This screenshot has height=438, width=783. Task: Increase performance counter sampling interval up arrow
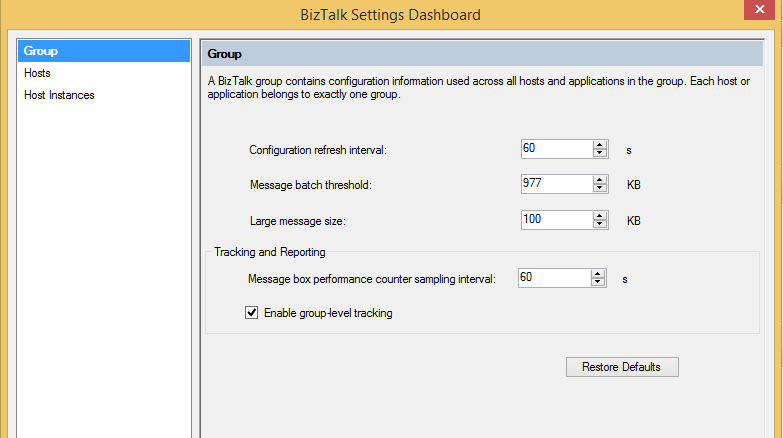(x=598, y=274)
